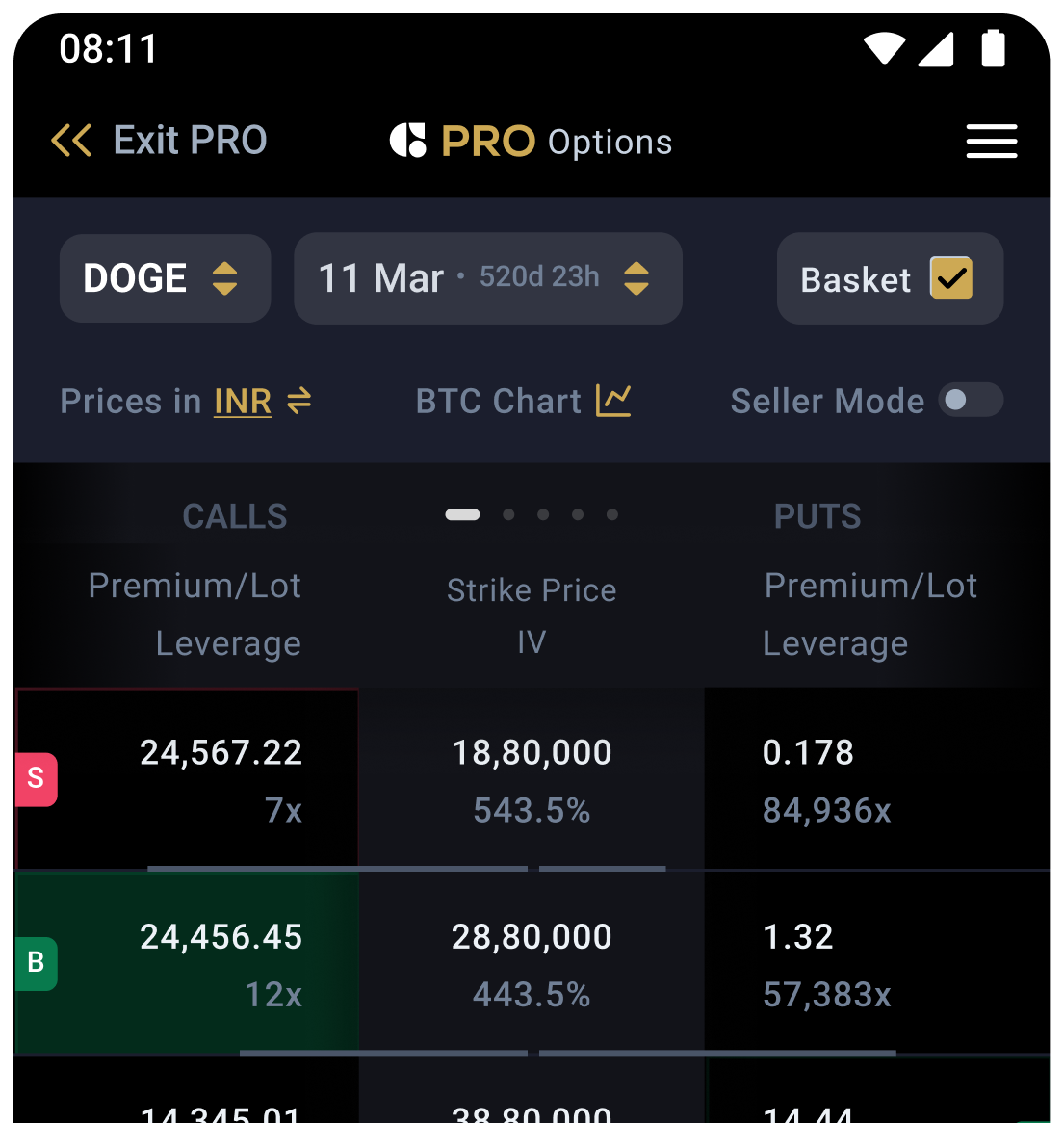Open the DOGE asset dropdown

tap(165, 278)
